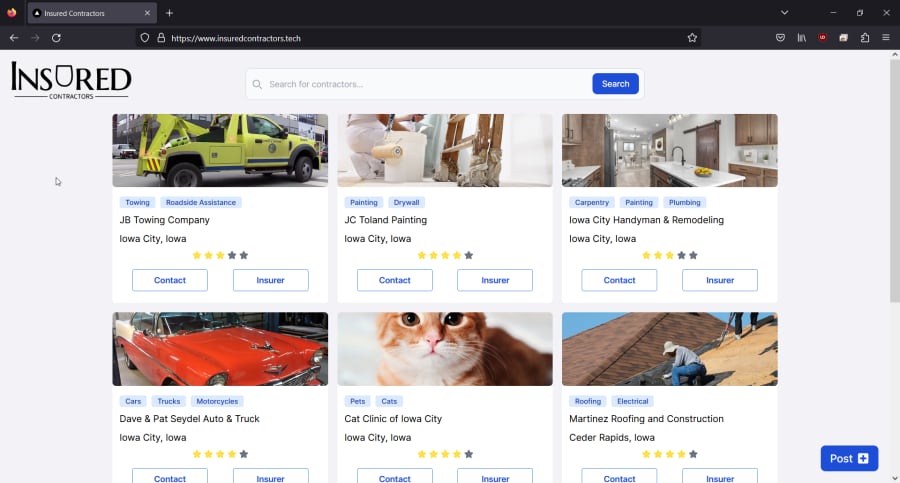Select the Trucks tag
This screenshot has width=900, height=483.
pyautogui.click(x=169, y=401)
